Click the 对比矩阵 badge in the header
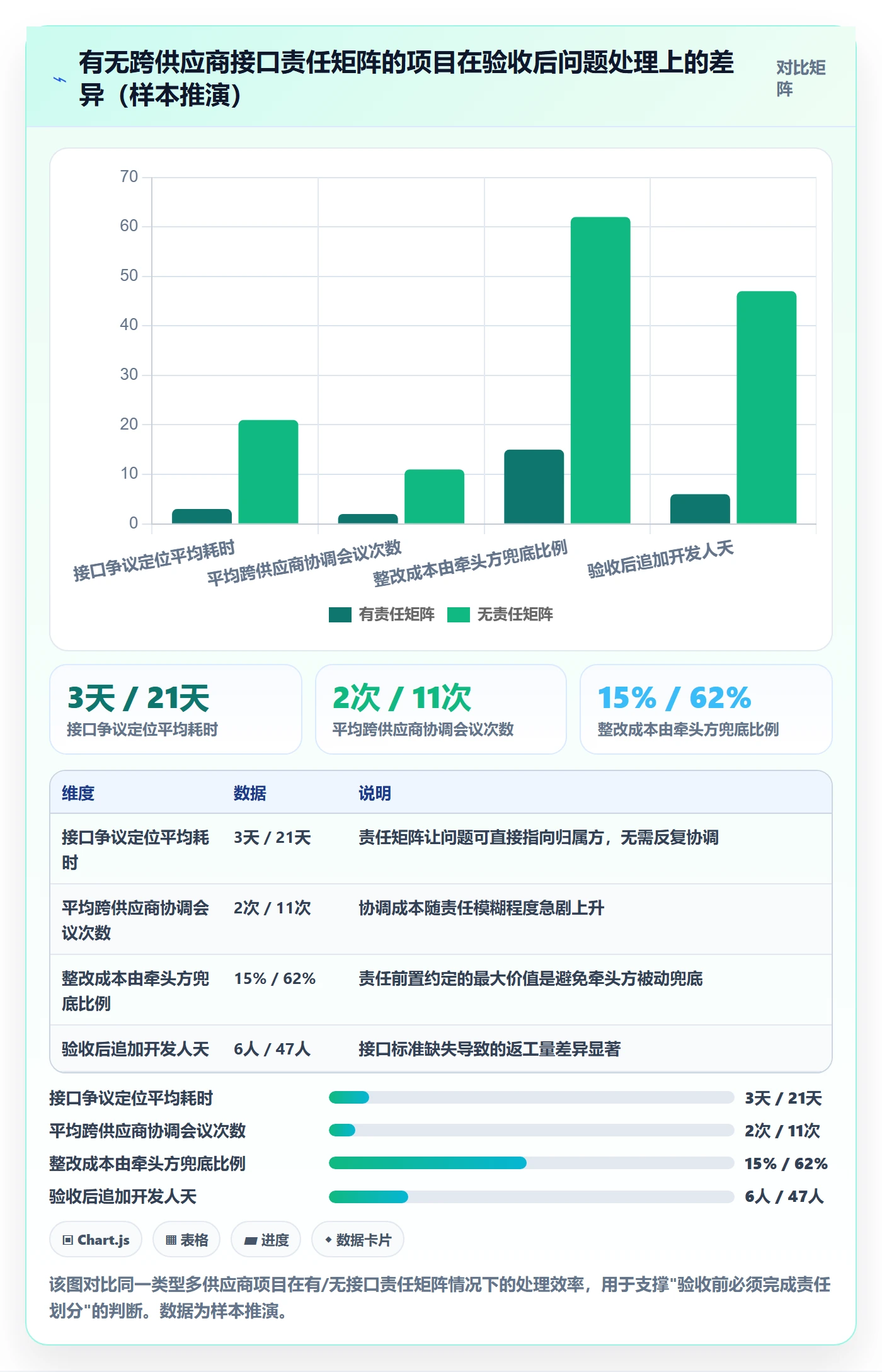 coord(801,78)
